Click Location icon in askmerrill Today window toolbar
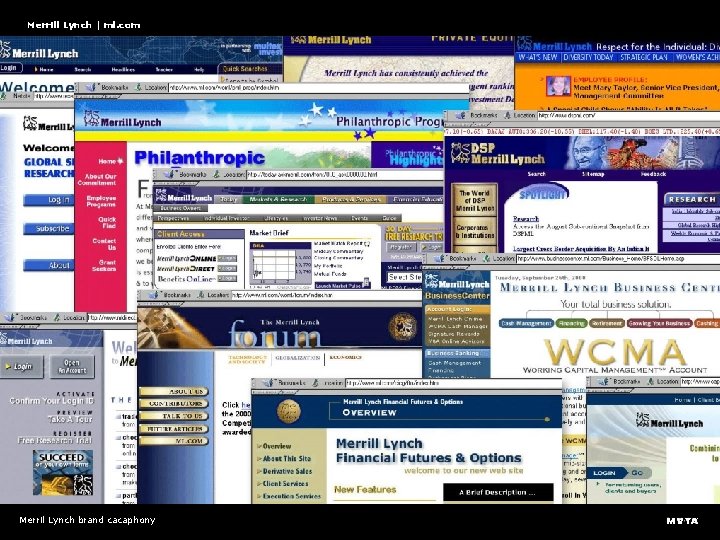This screenshot has width=720, height=540. click(217, 174)
